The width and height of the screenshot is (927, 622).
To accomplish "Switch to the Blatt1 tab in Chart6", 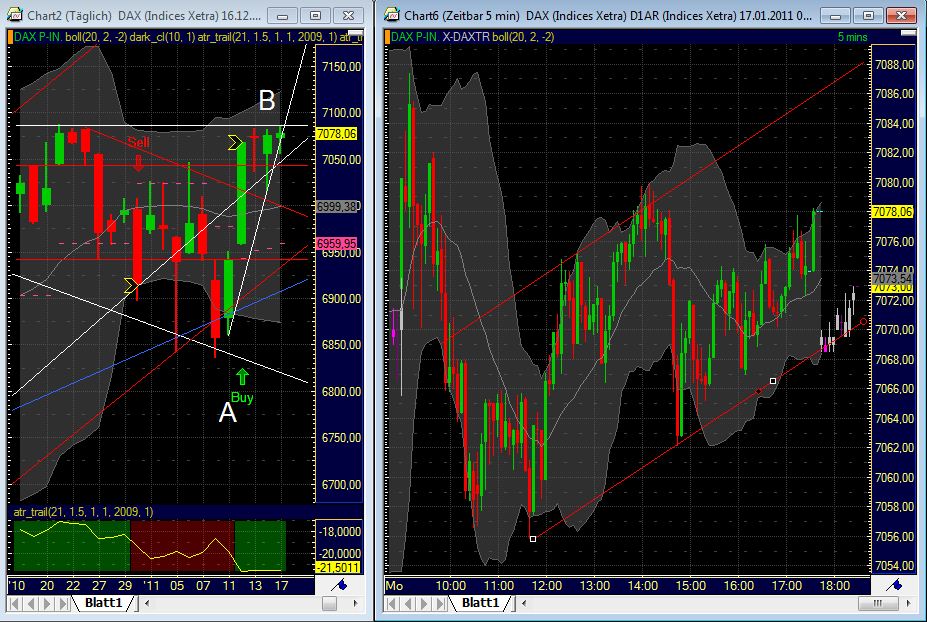I will (479, 603).
